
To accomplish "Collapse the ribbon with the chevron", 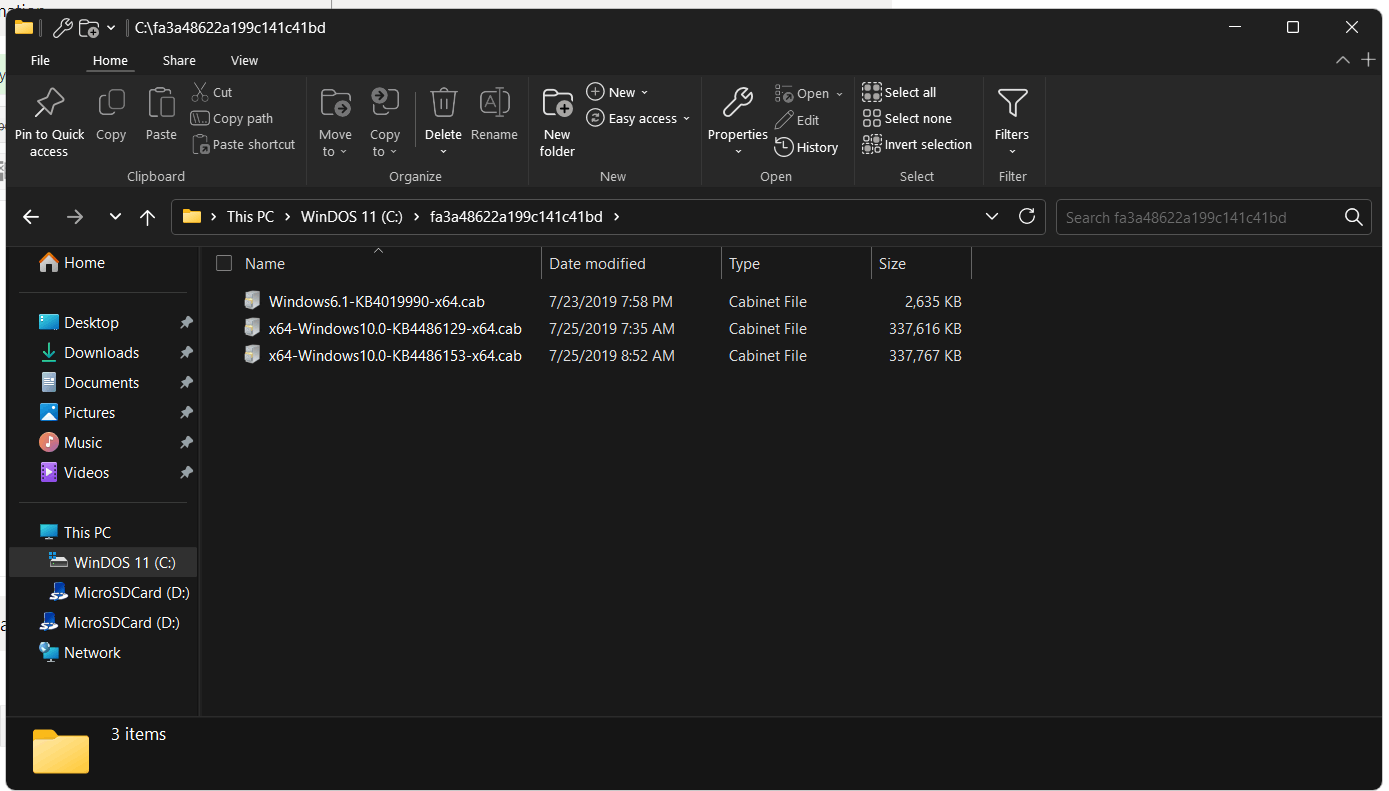I will [x=1343, y=60].
